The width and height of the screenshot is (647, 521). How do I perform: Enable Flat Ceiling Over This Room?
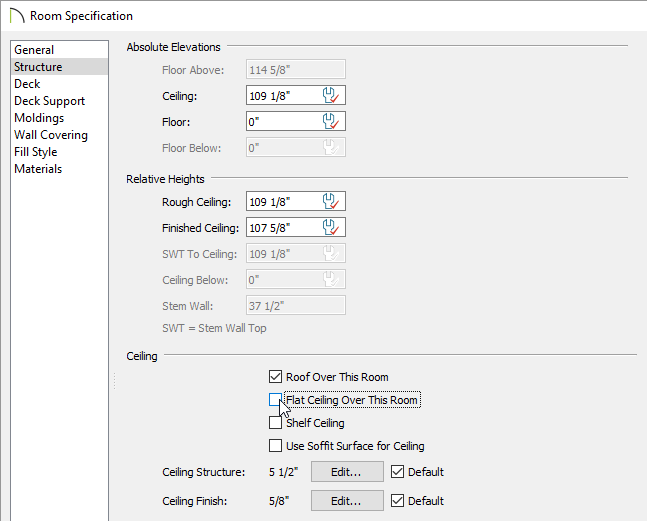[275, 400]
